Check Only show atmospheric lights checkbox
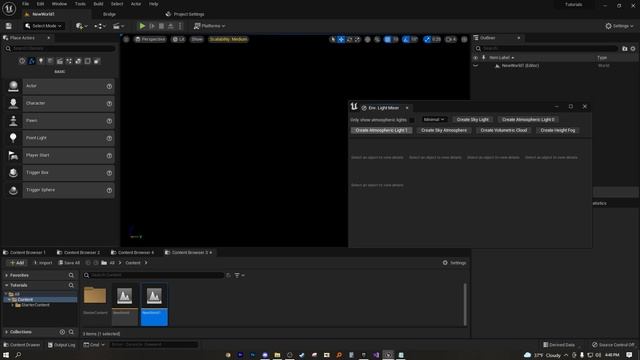This screenshot has height=360, width=640. point(412,120)
